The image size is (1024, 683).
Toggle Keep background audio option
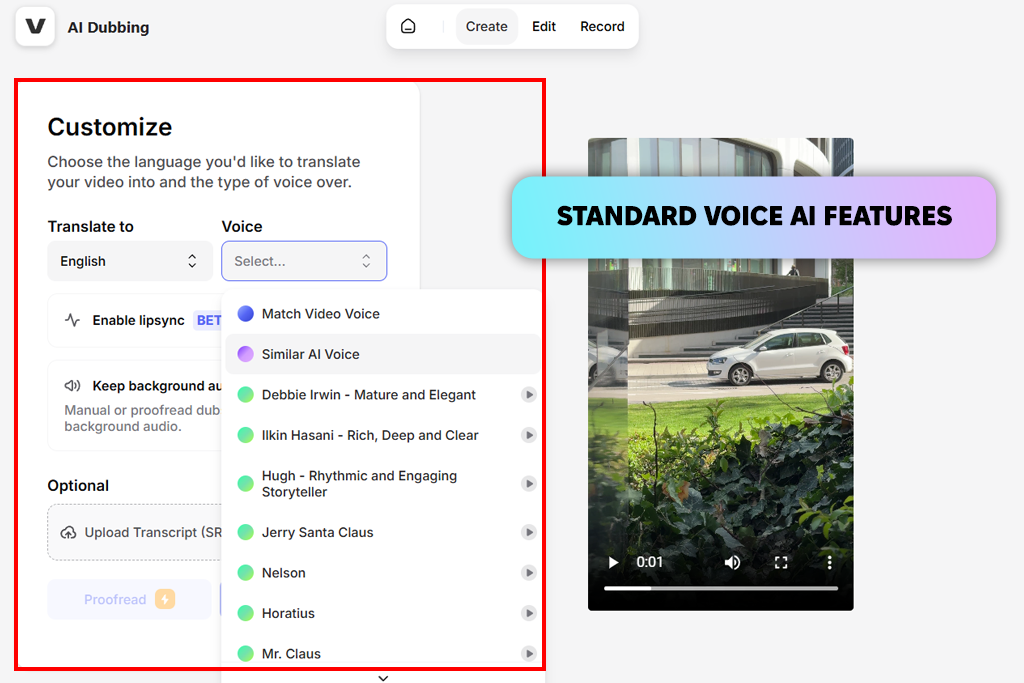click(x=135, y=405)
